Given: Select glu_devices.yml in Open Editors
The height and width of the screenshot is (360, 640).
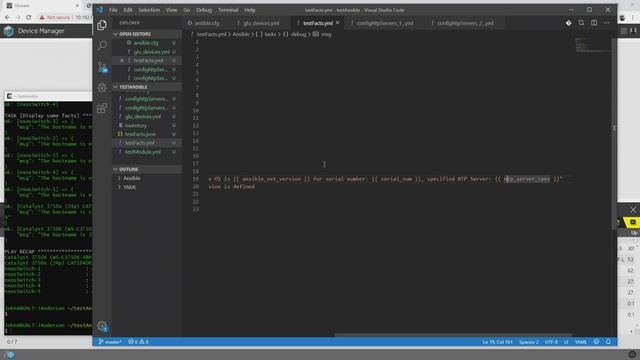Looking at the screenshot, I should pos(151,52).
